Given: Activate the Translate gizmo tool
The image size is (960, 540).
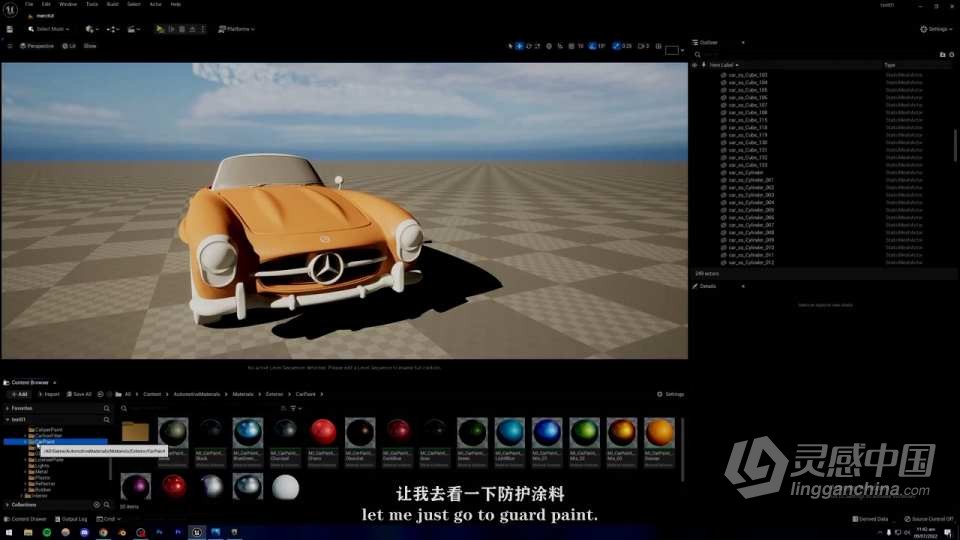Looking at the screenshot, I should pos(519,46).
